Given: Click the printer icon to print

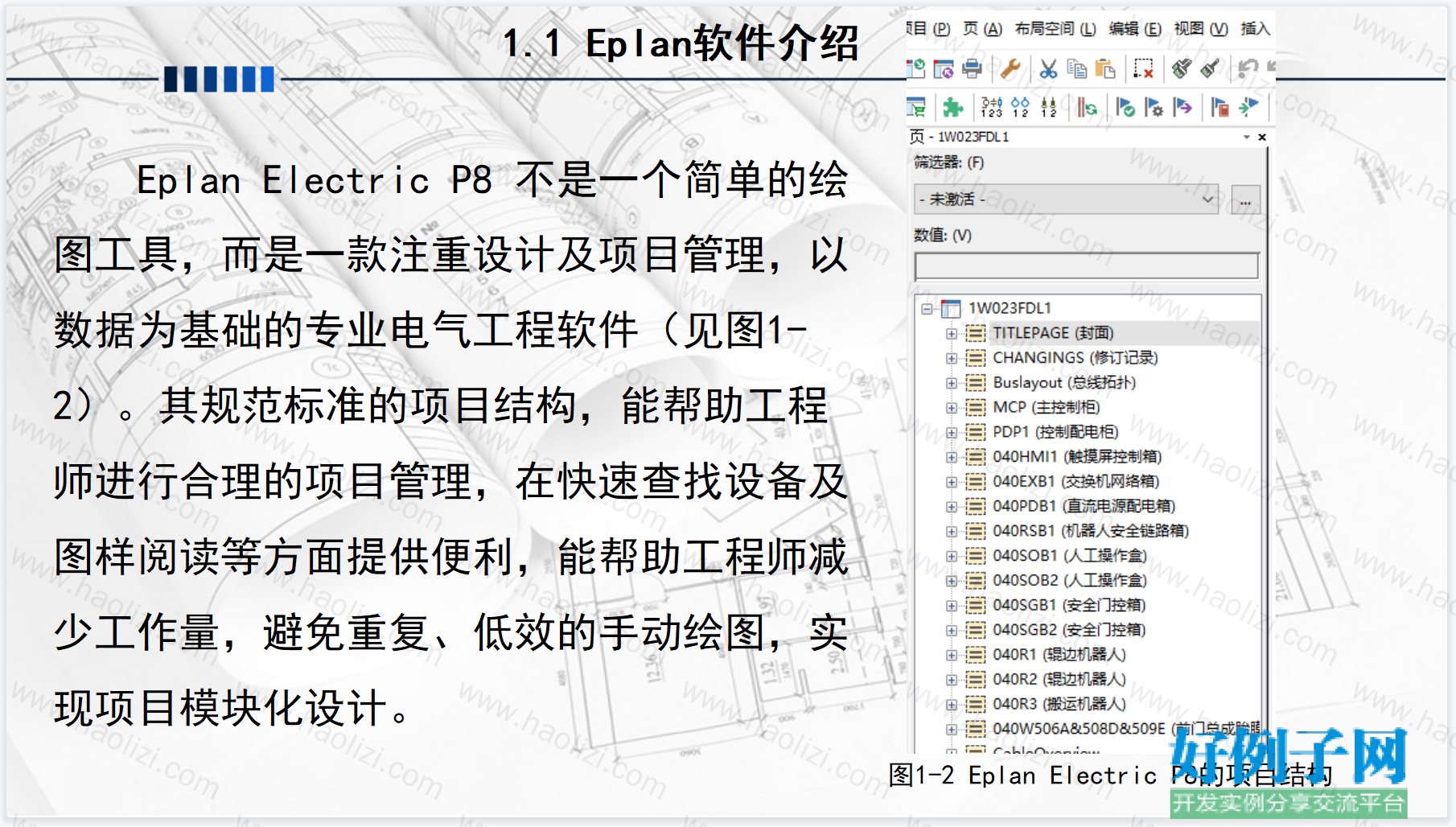Looking at the screenshot, I should (972, 69).
